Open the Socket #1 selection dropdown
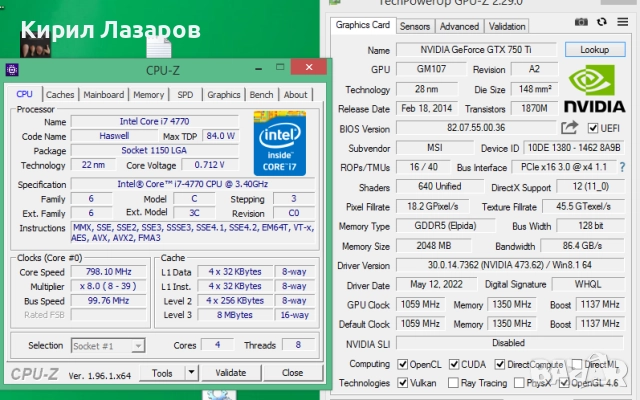640x400 pixels. (108, 346)
